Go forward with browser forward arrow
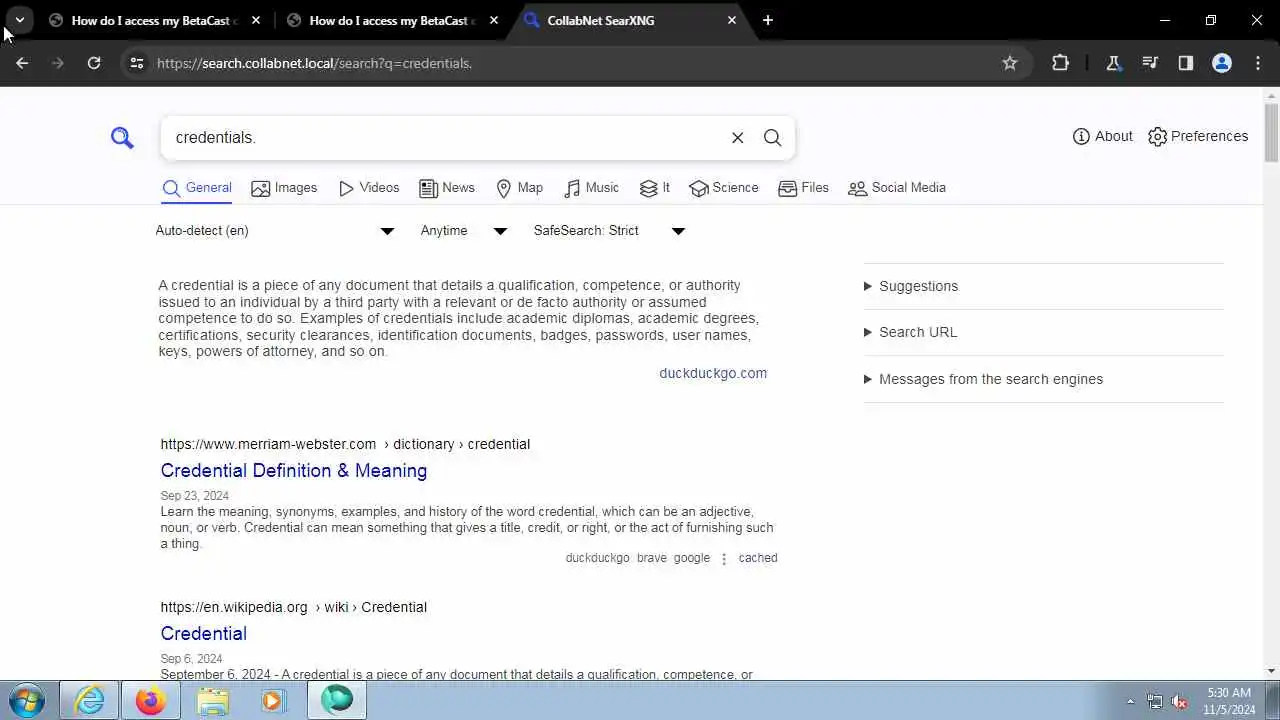This screenshot has width=1280, height=720. pos(58,63)
